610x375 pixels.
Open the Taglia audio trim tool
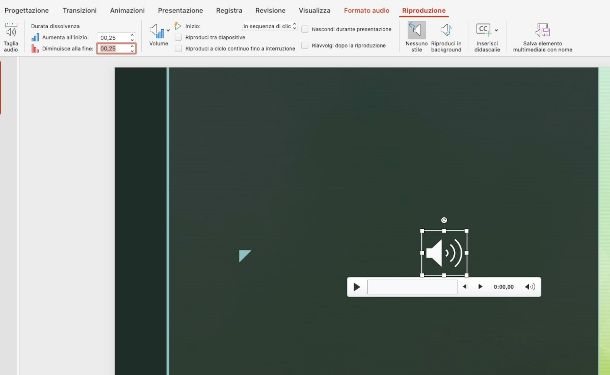[x=11, y=37]
